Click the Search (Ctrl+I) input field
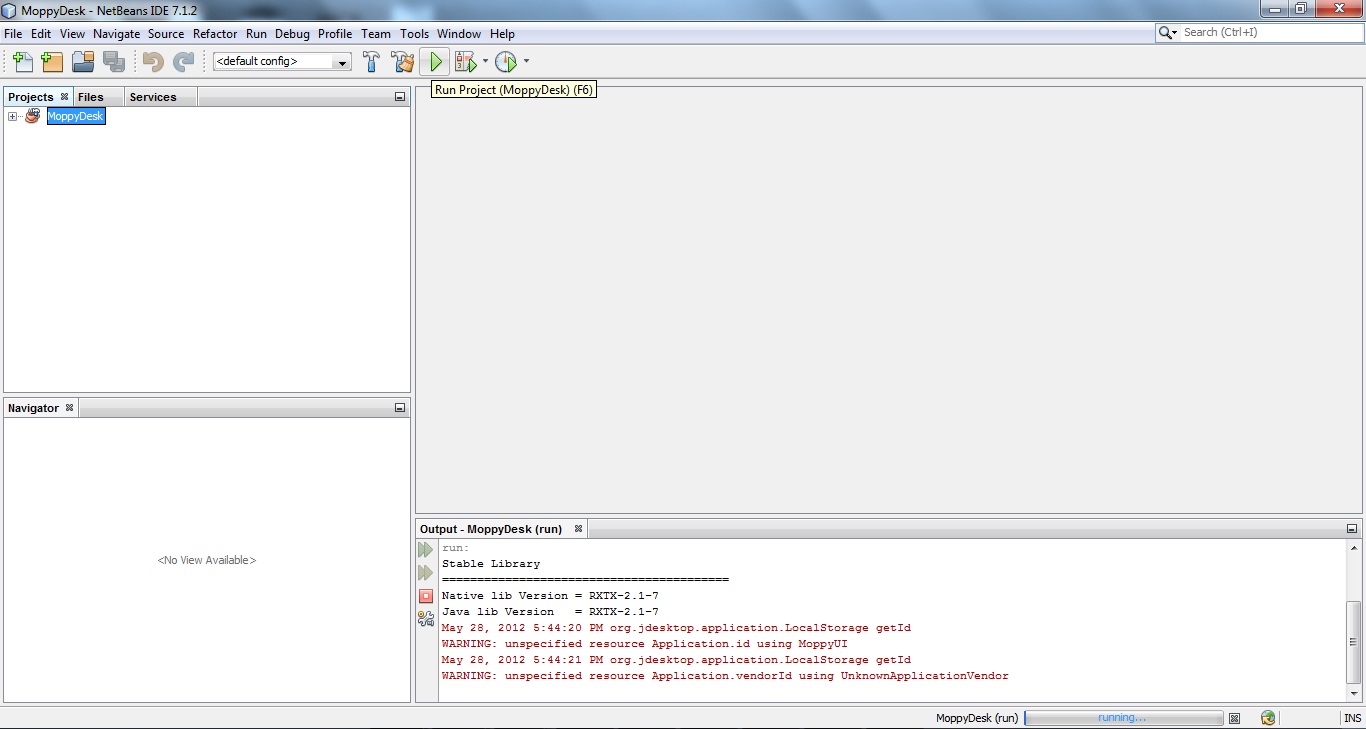The height and width of the screenshot is (729, 1366). click(1270, 33)
